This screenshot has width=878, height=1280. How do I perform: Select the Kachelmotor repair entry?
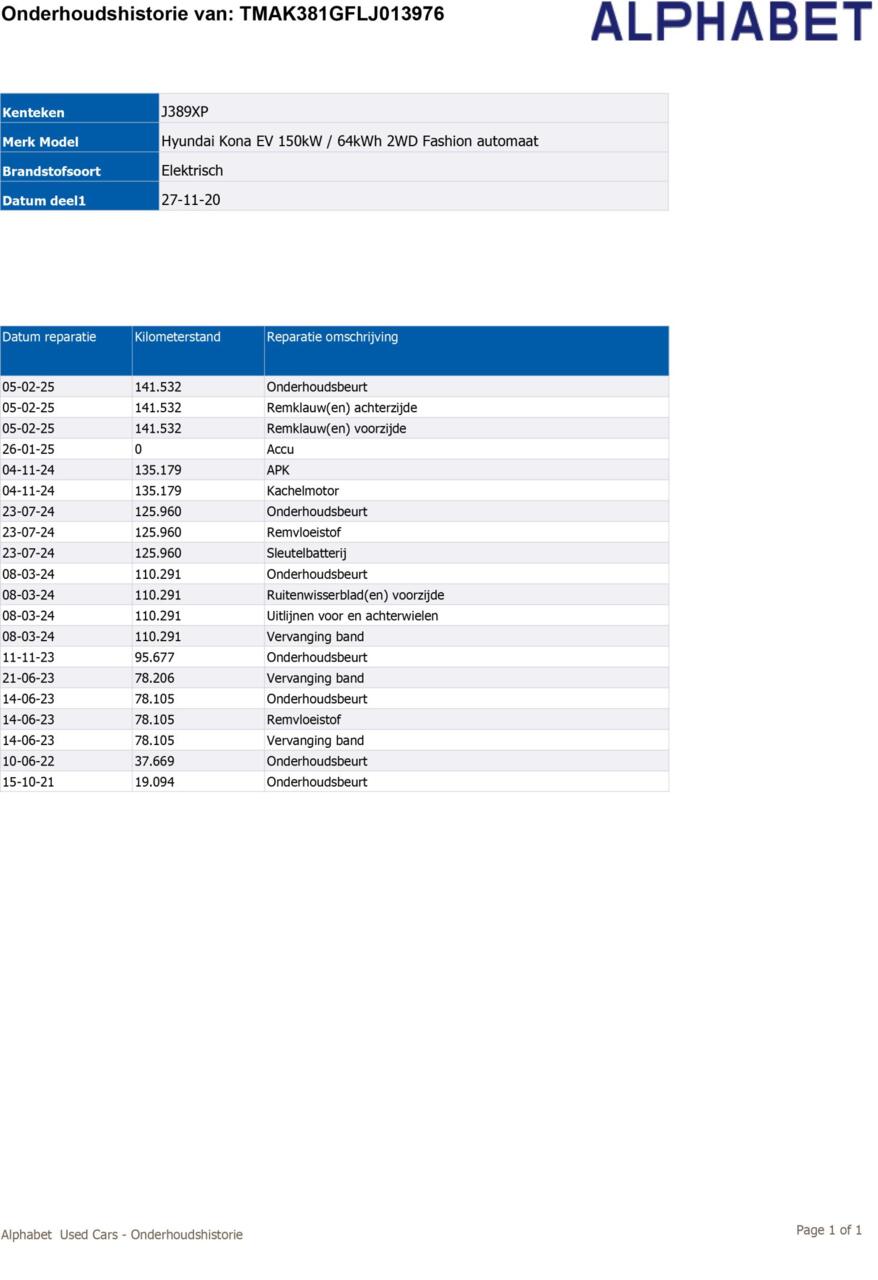coord(302,491)
